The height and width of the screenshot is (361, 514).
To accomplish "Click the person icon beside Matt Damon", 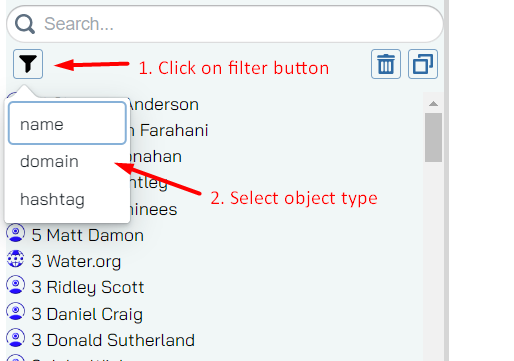I will pos(15,233).
